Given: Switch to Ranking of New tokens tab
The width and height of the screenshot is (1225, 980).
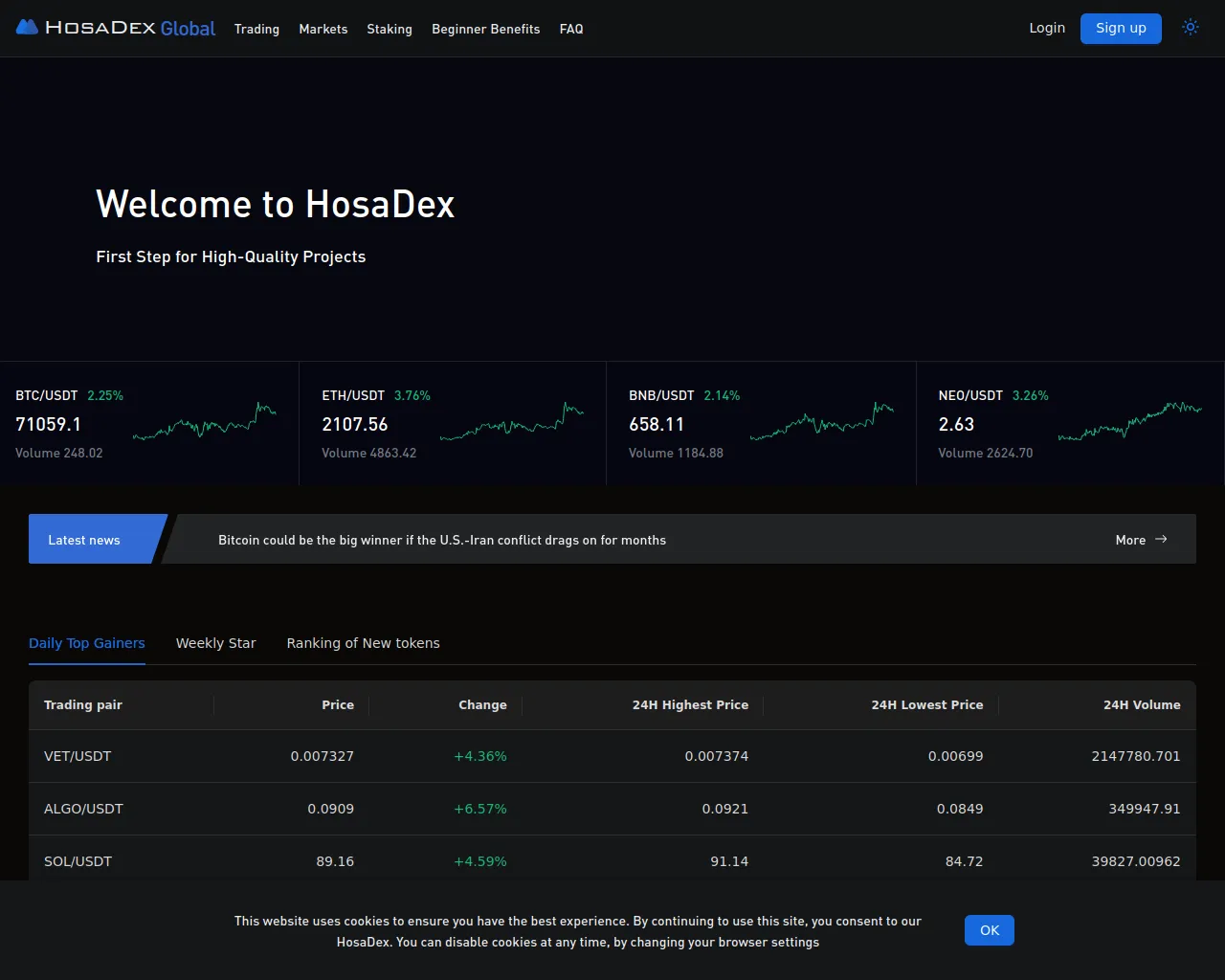Looking at the screenshot, I should point(364,643).
